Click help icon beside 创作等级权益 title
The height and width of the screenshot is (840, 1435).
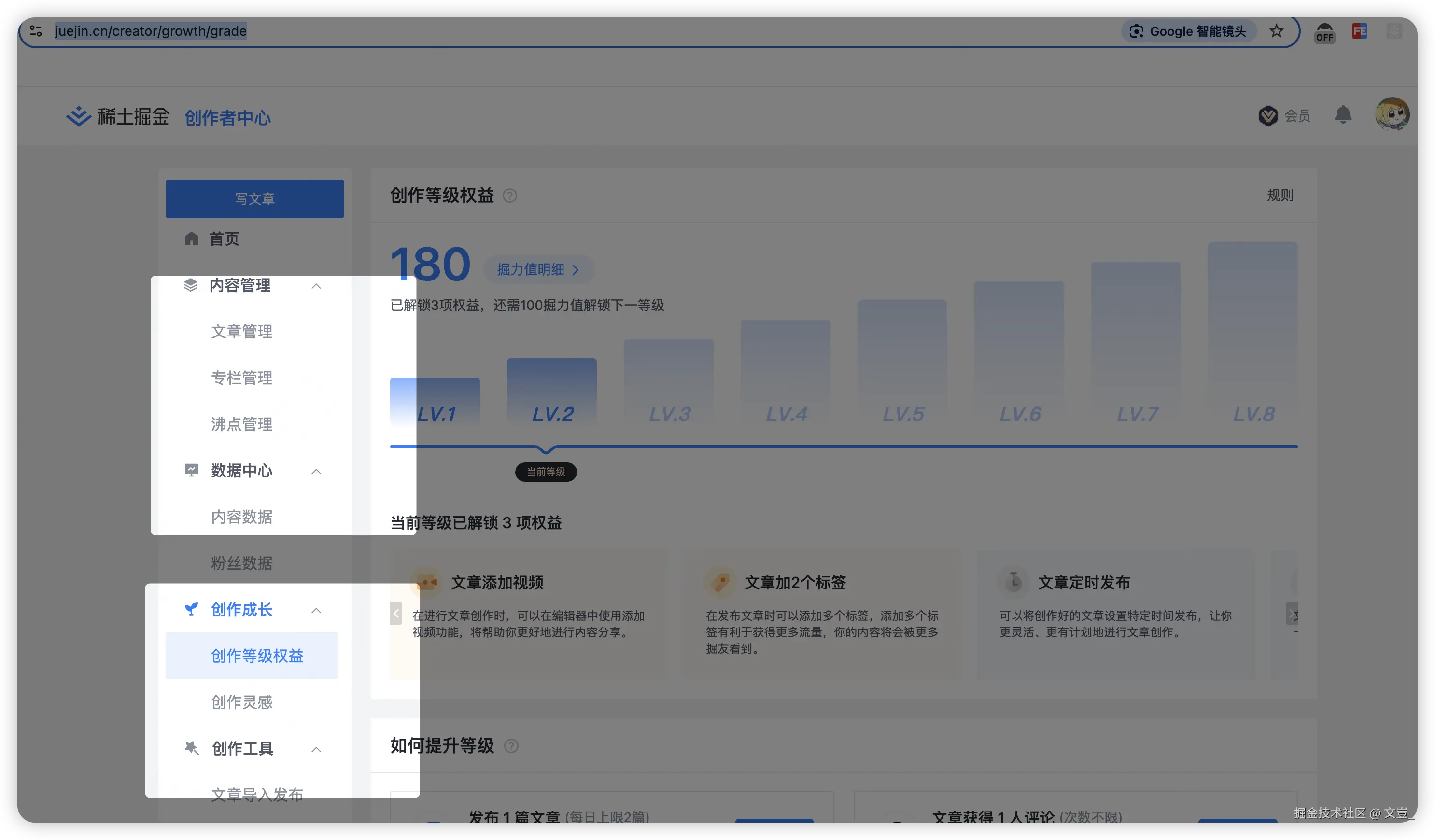[510, 196]
